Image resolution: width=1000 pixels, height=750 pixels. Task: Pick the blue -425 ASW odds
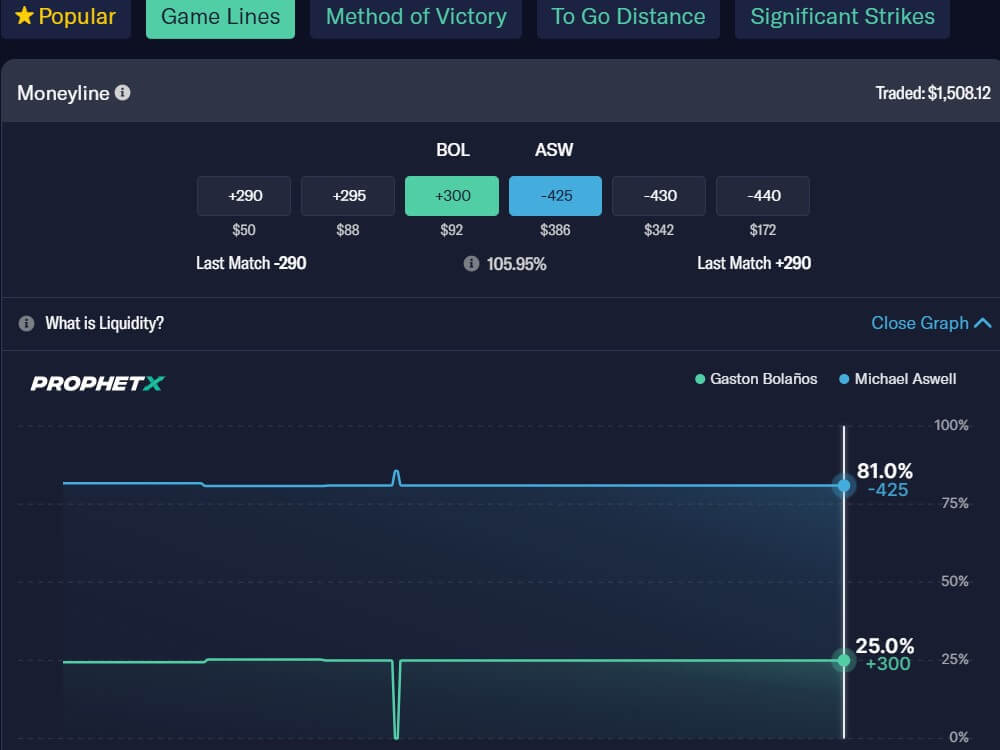[x=555, y=196]
